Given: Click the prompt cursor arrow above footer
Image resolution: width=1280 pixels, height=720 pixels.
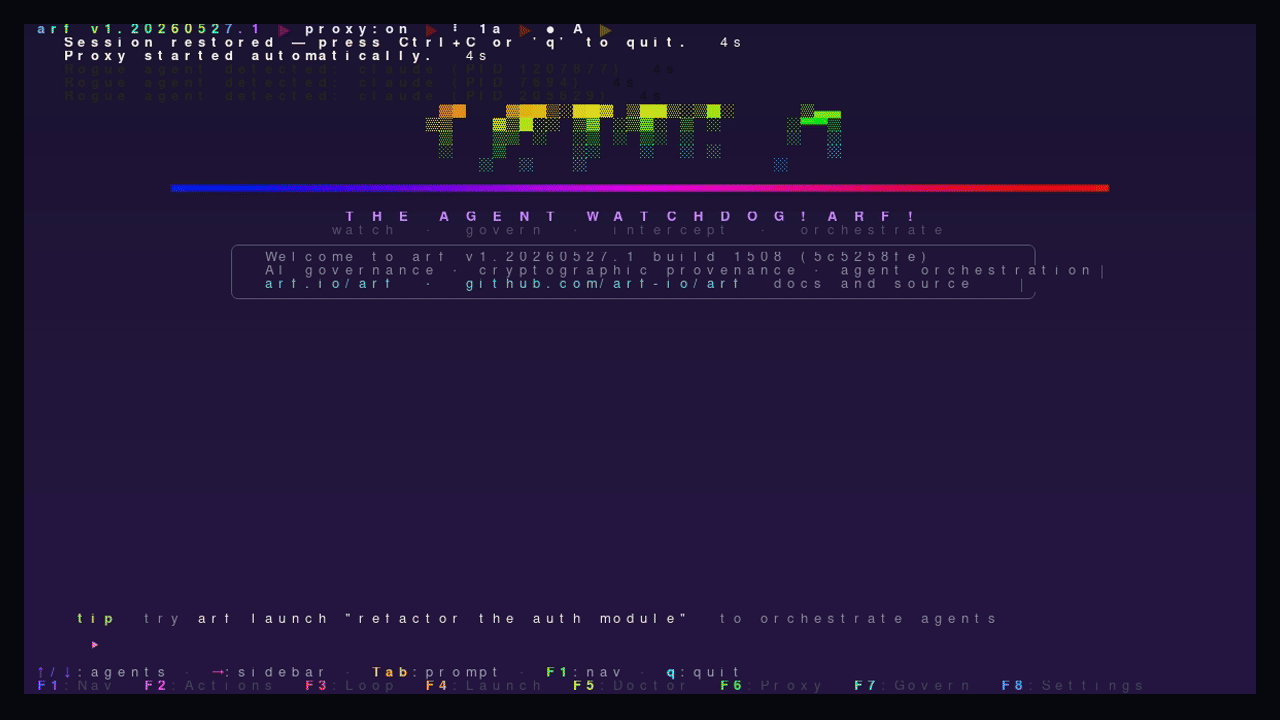Looking at the screenshot, I should pos(95,645).
